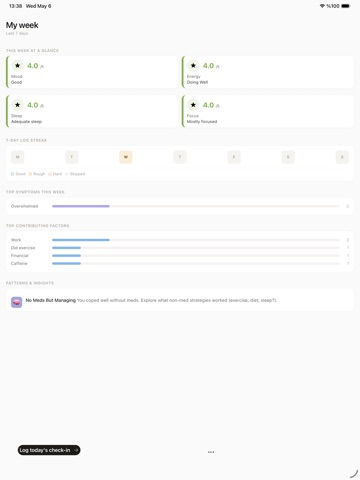The height and width of the screenshot is (480, 360).
Task: Select Monday in the log streak
Action: point(18,157)
